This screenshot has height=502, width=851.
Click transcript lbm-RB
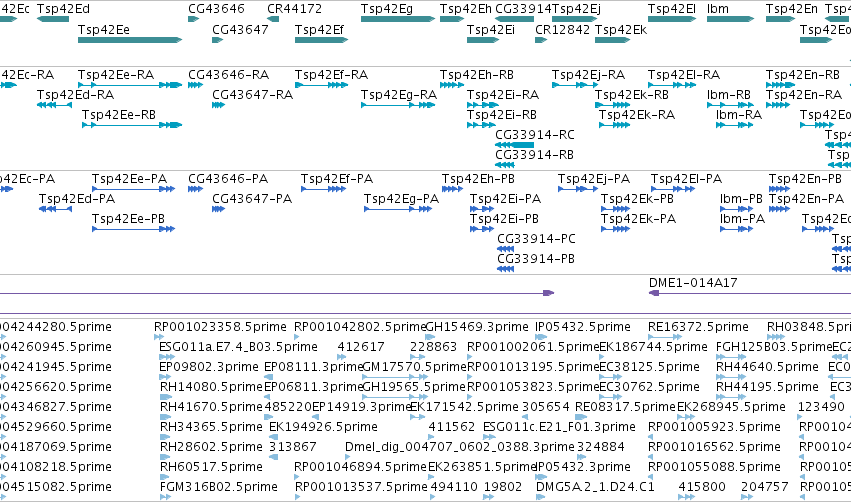click(x=729, y=95)
